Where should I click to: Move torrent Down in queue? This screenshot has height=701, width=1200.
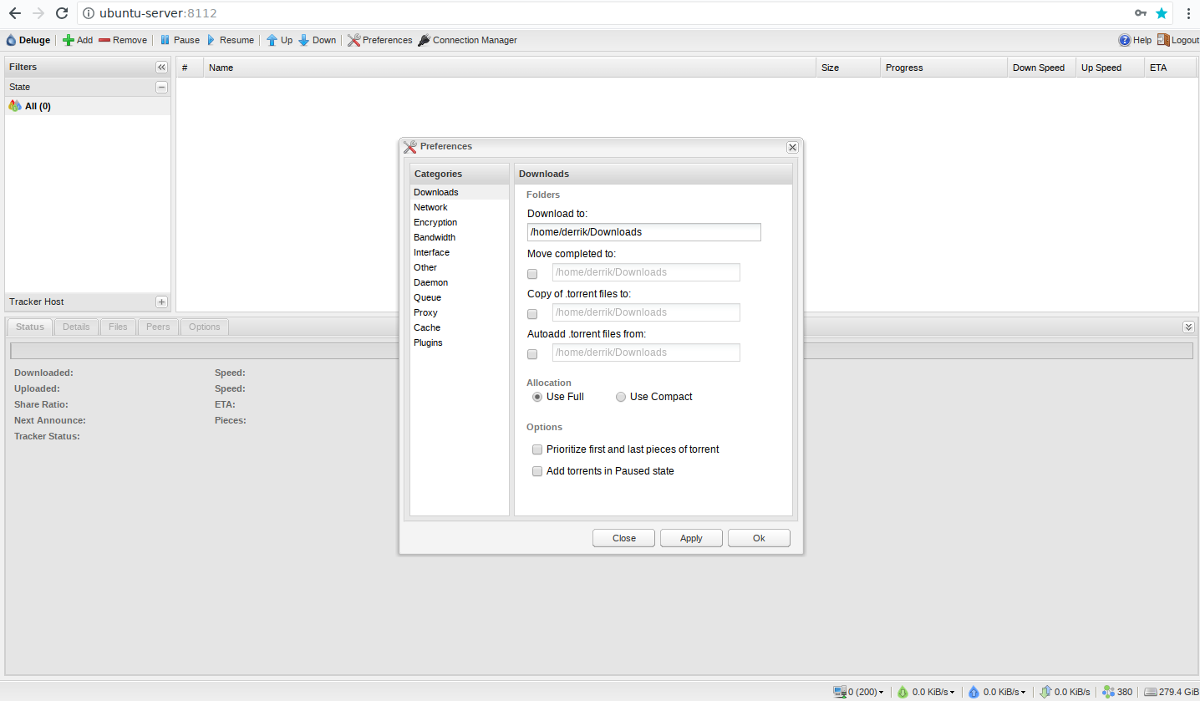317,40
